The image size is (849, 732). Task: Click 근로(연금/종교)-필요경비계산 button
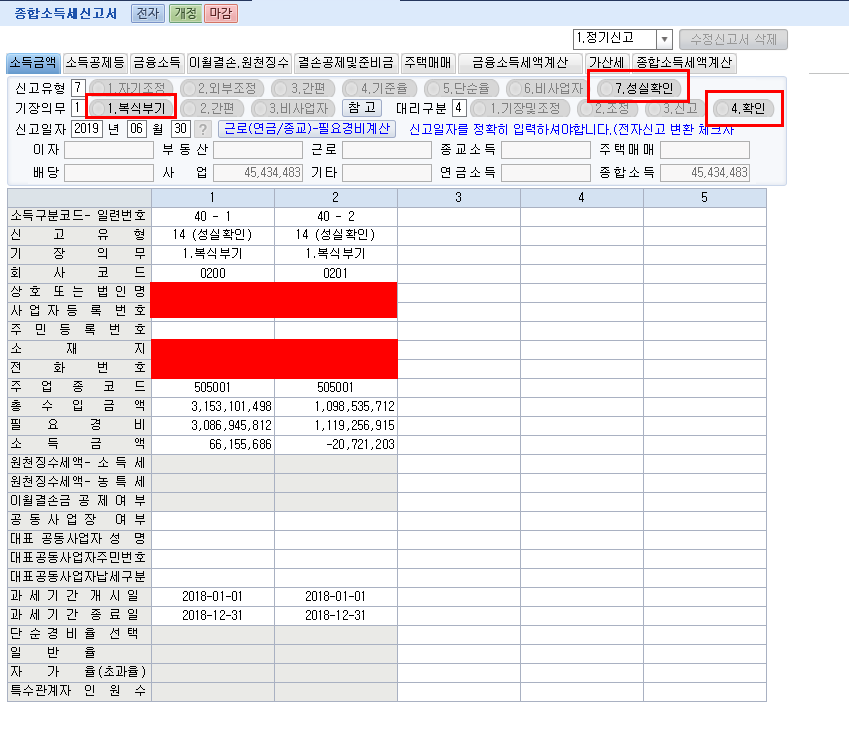coord(306,129)
